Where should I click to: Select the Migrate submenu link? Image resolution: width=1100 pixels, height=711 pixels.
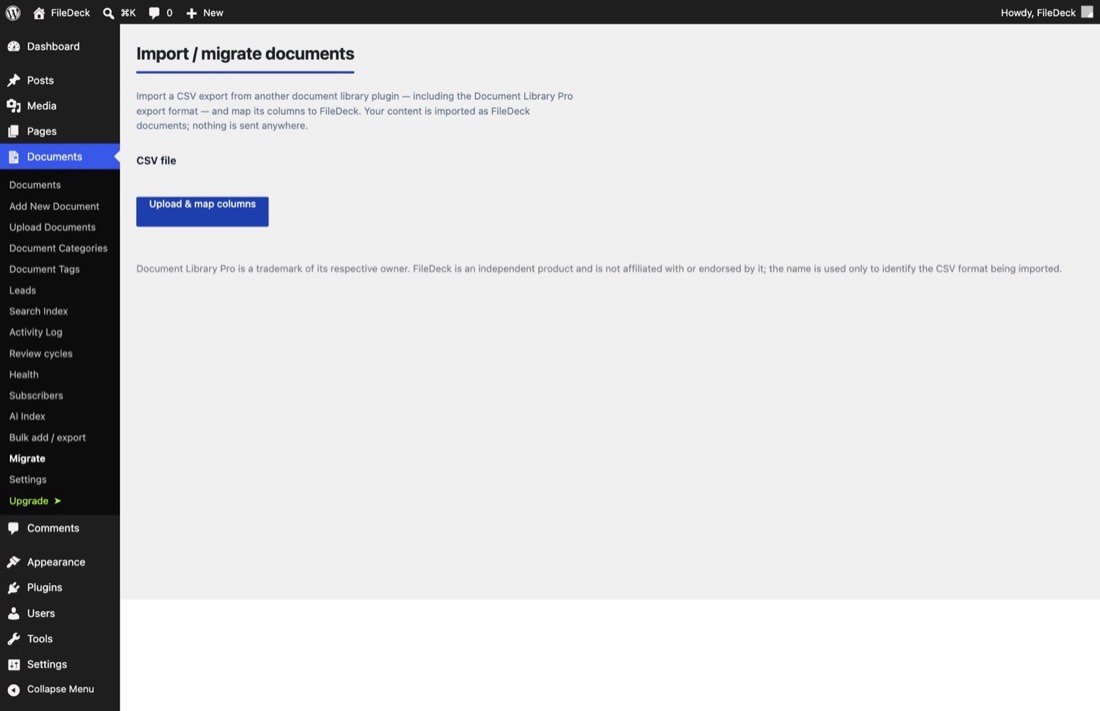27,458
